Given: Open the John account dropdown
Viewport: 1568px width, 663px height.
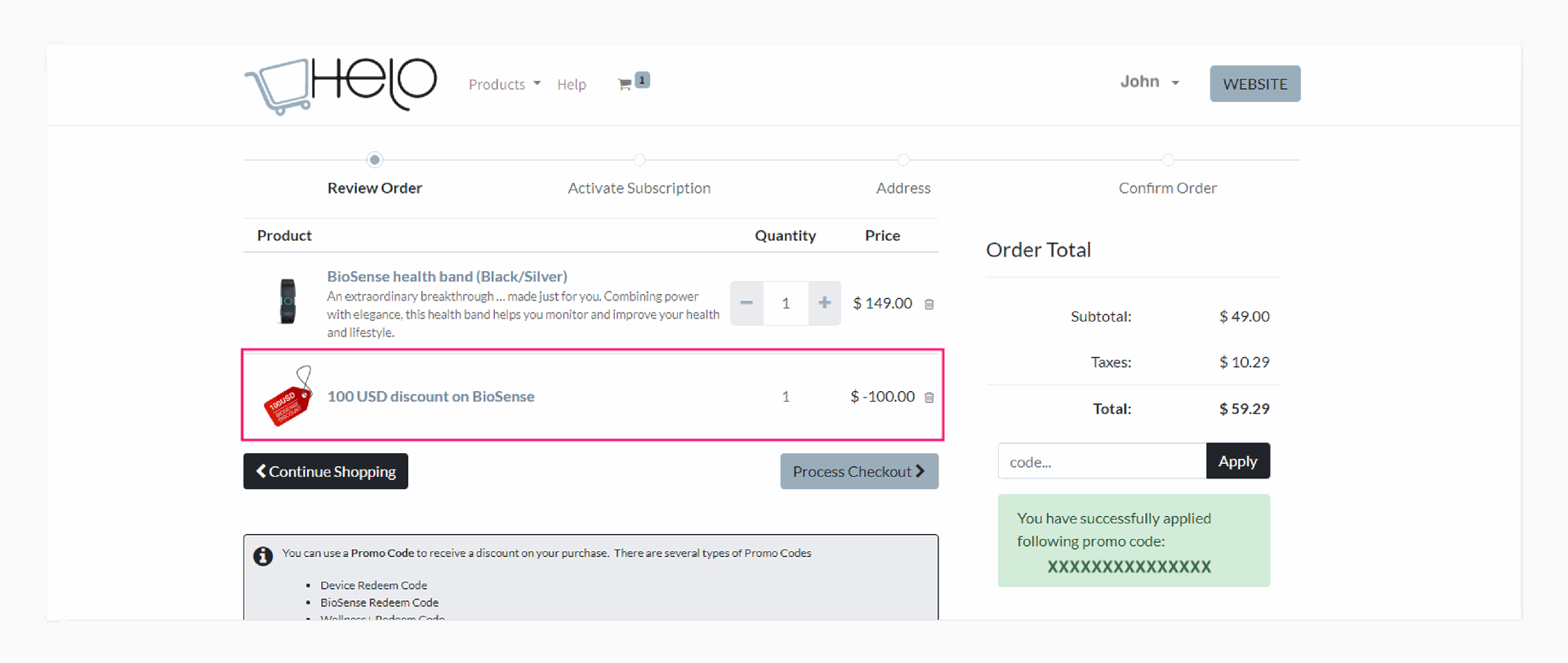Looking at the screenshot, I should pos(1148,82).
